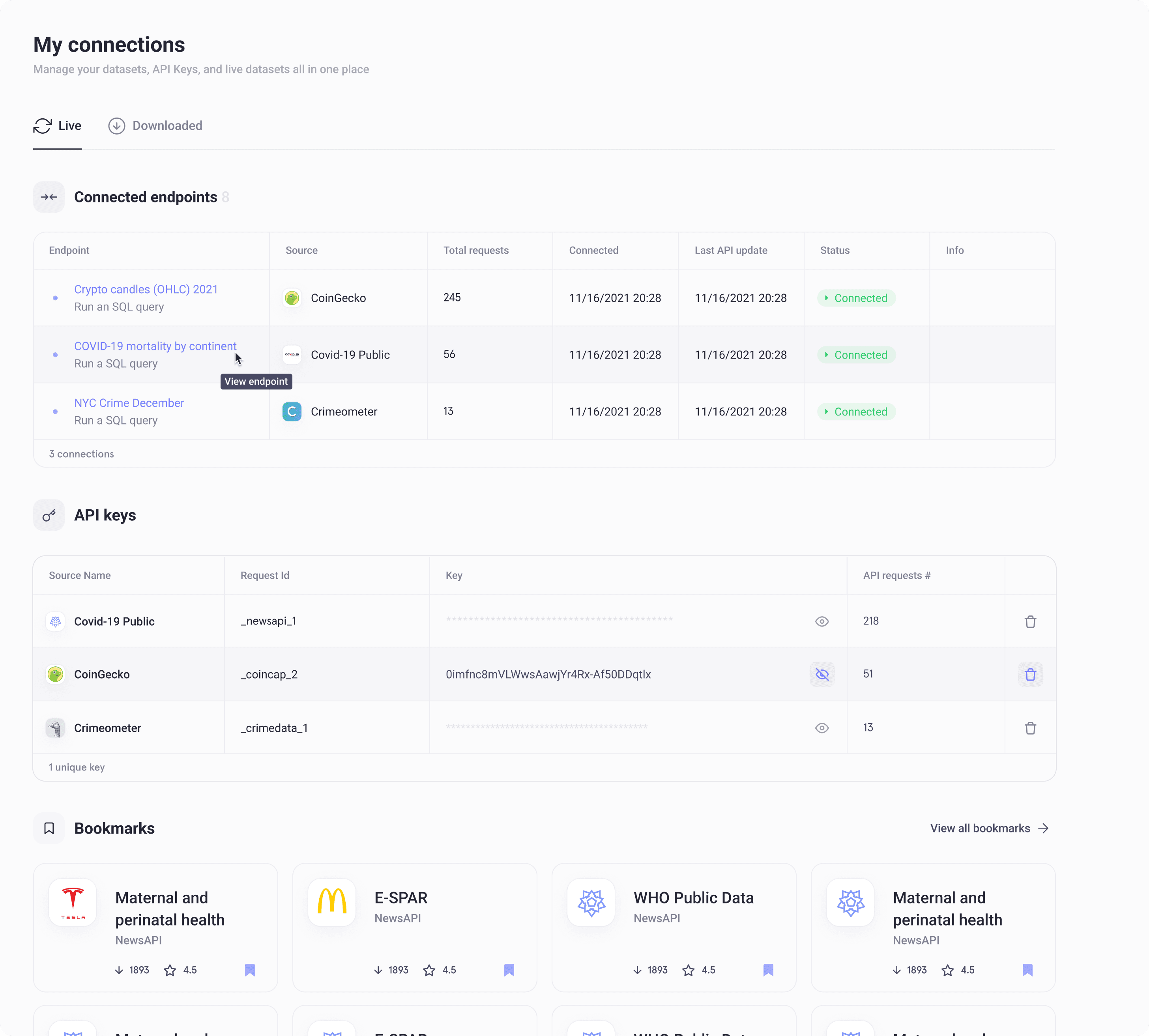Image resolution: width=1149 pixels, height=1036 pixels.
Task: Click the API keys key icon
Action: (x=49, y=515)
